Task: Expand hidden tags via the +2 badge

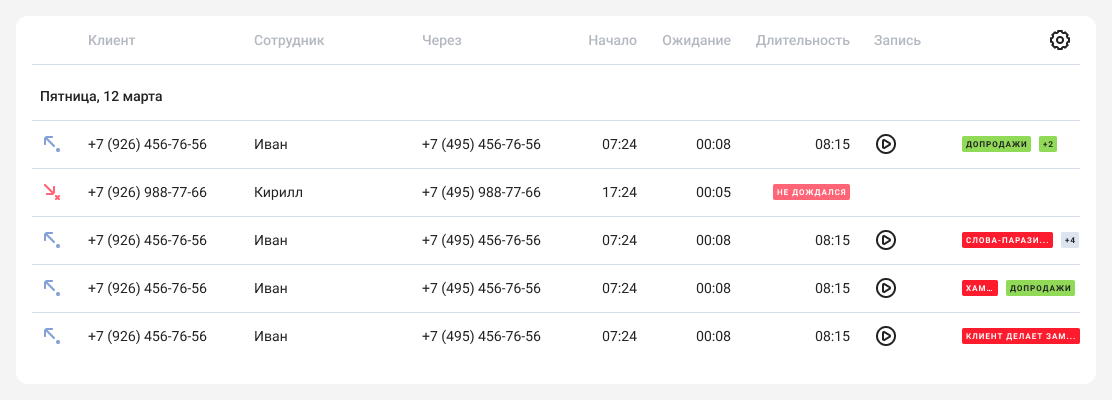Action: [x=1048, y=144]
